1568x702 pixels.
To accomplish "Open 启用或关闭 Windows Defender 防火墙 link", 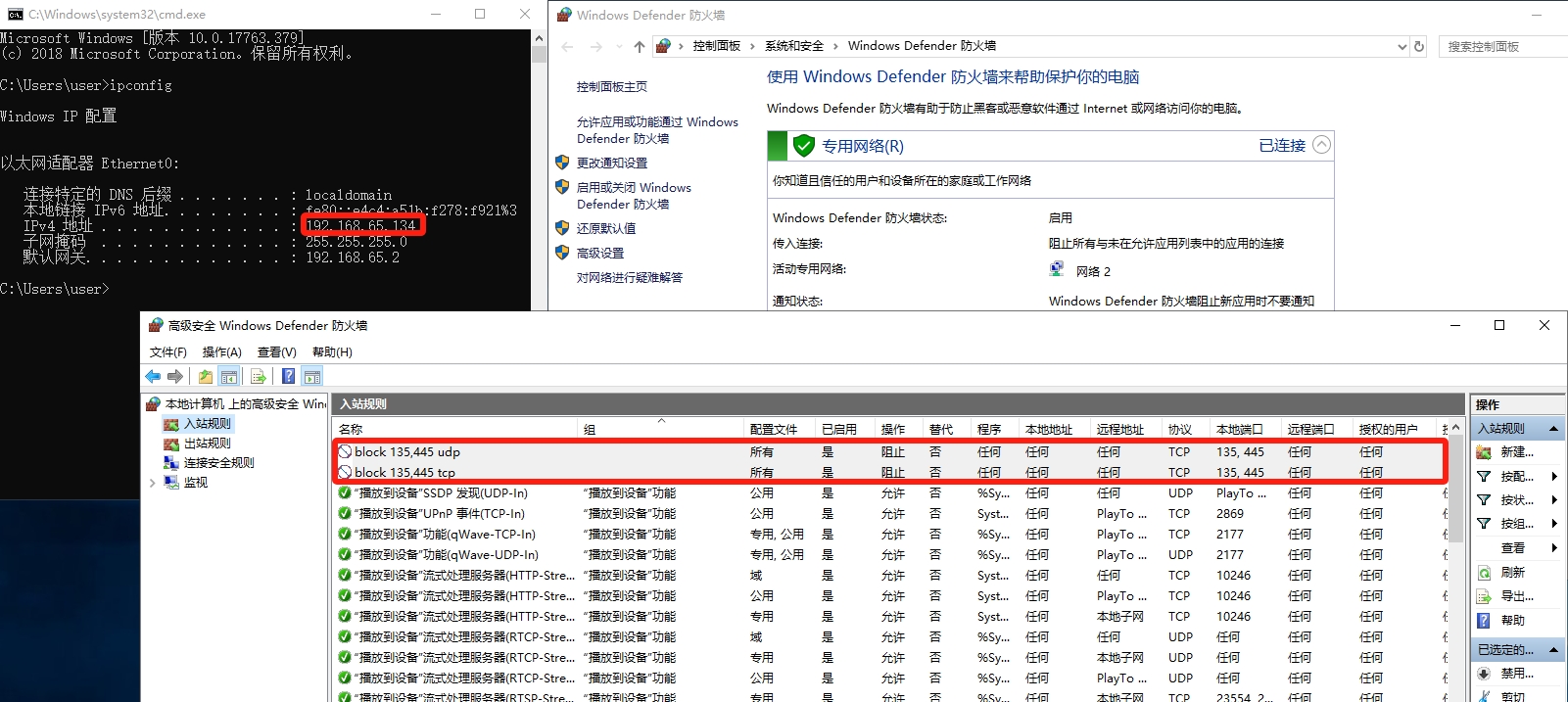I will 634,196.
